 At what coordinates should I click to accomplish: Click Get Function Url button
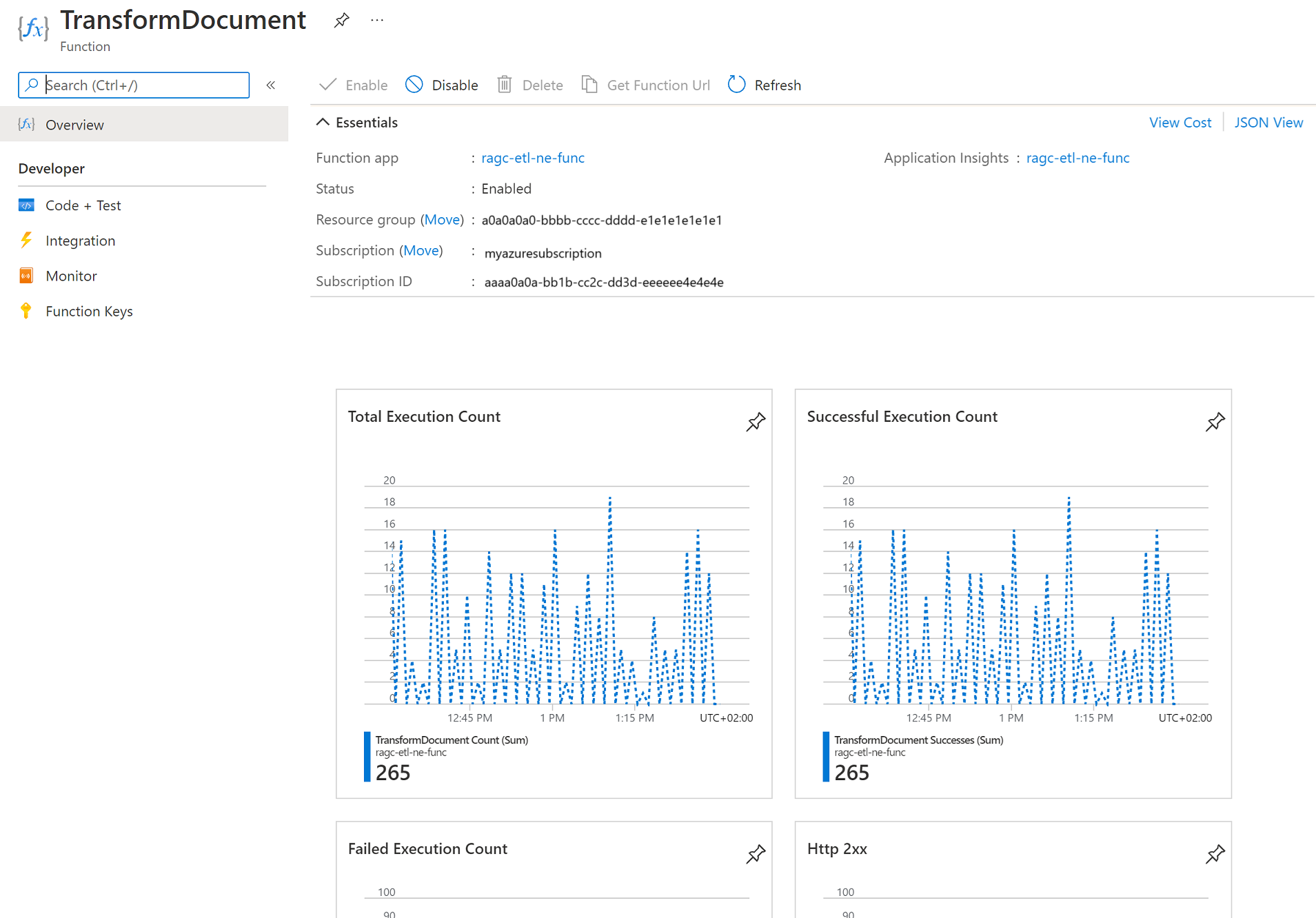click(x=646, y=85)
